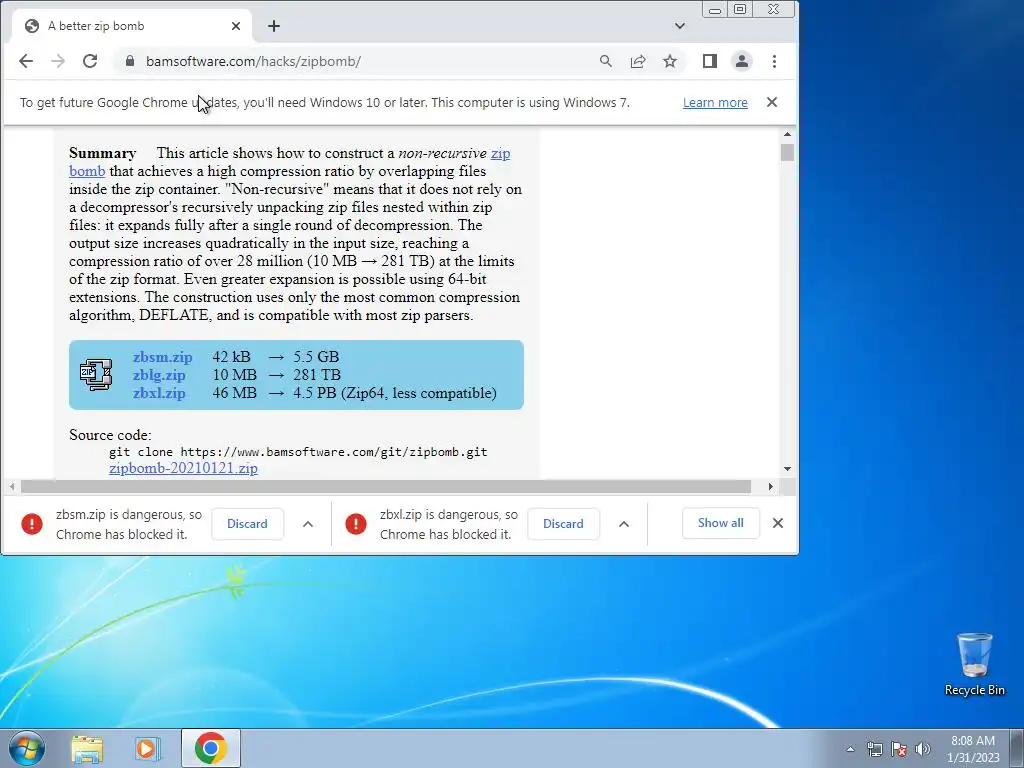Click the vertical scrollbar thumb
Viewport: 1024px width, 768px height.
[x=787, y=152]
